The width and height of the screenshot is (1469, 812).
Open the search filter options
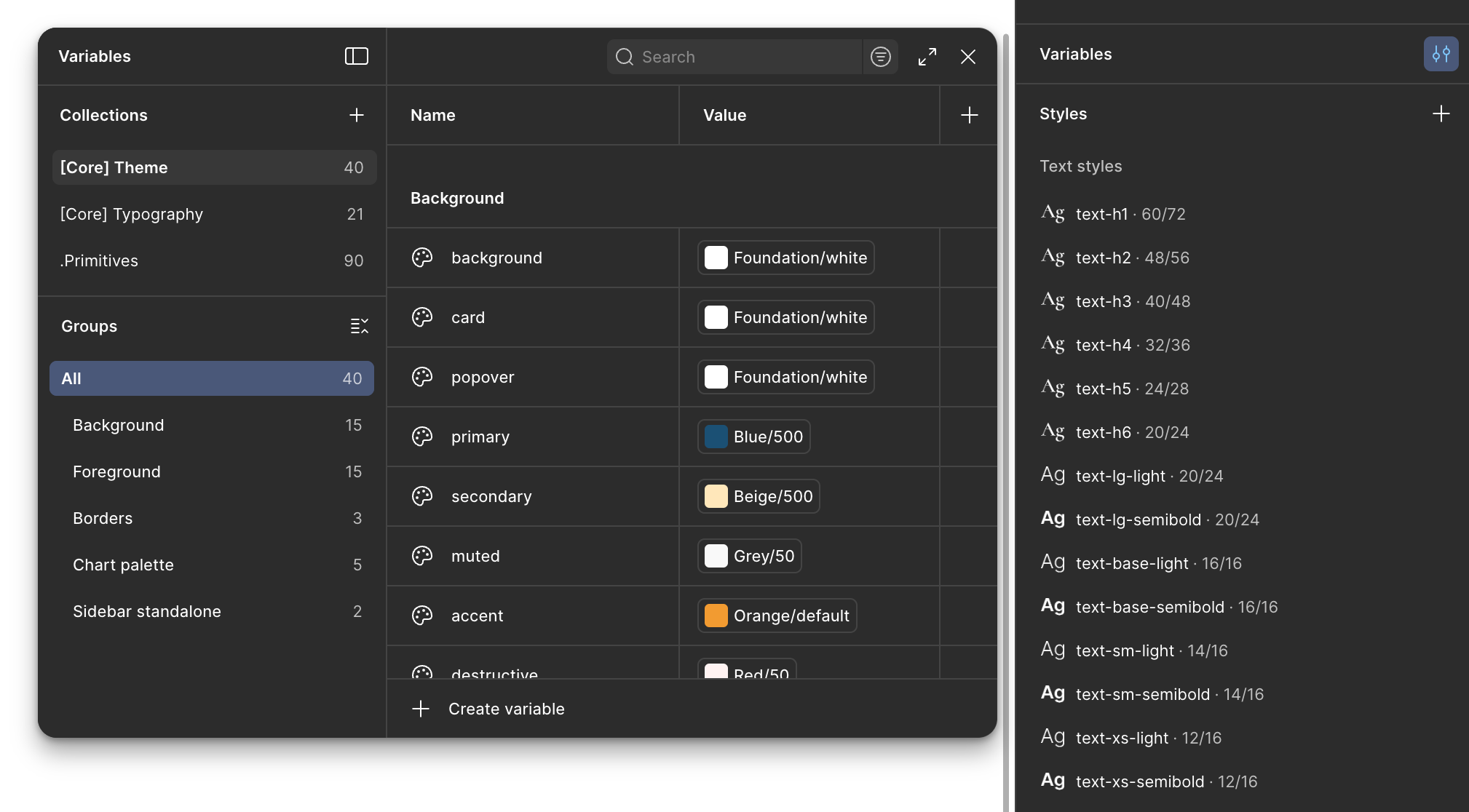pyautogui.click(x=880, y=56)
